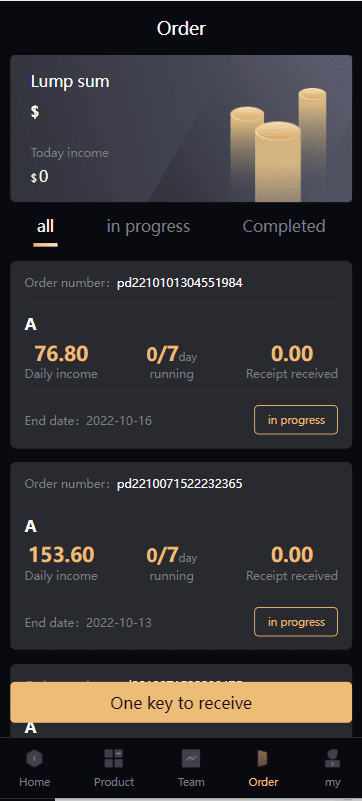Image resolution: width=362 pixels, height=801 pixels.
Task: Click Today income amount
Action: tap(40, 177)
